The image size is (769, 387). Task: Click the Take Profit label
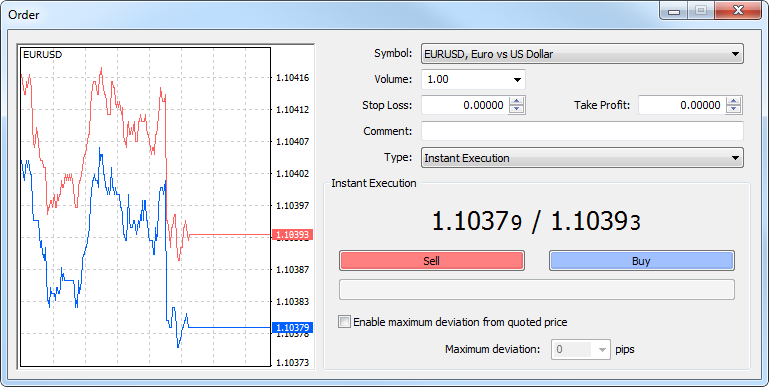point(602,105)
